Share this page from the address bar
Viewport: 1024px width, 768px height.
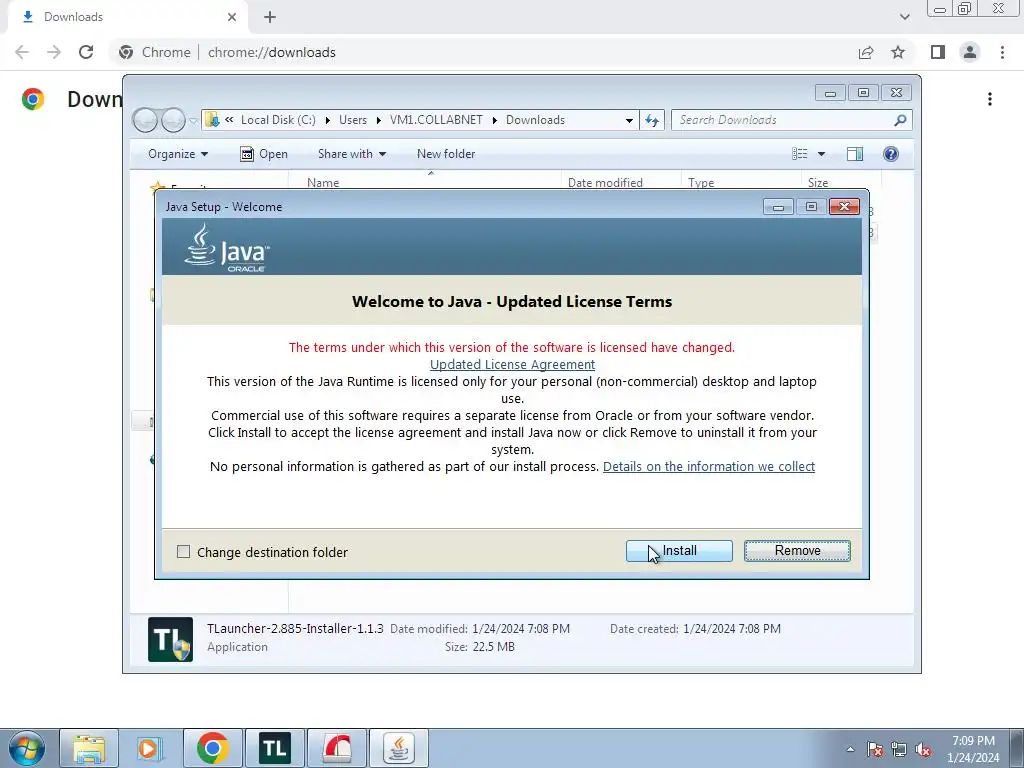(866, 52)
